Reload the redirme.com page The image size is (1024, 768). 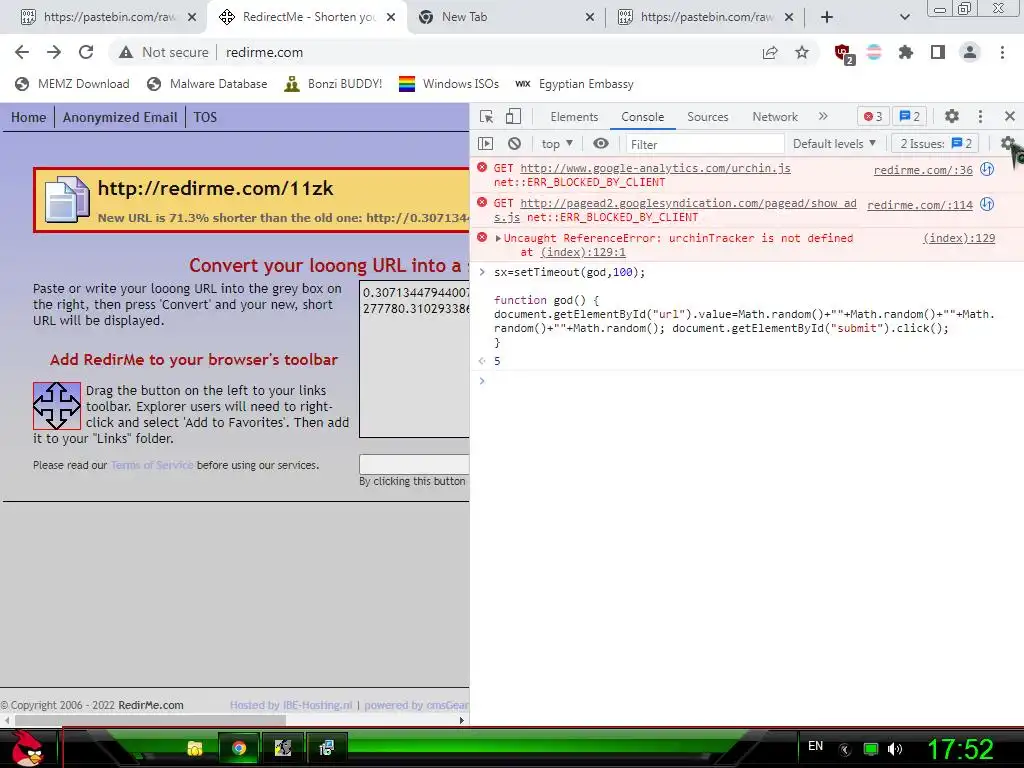point(86,52)
